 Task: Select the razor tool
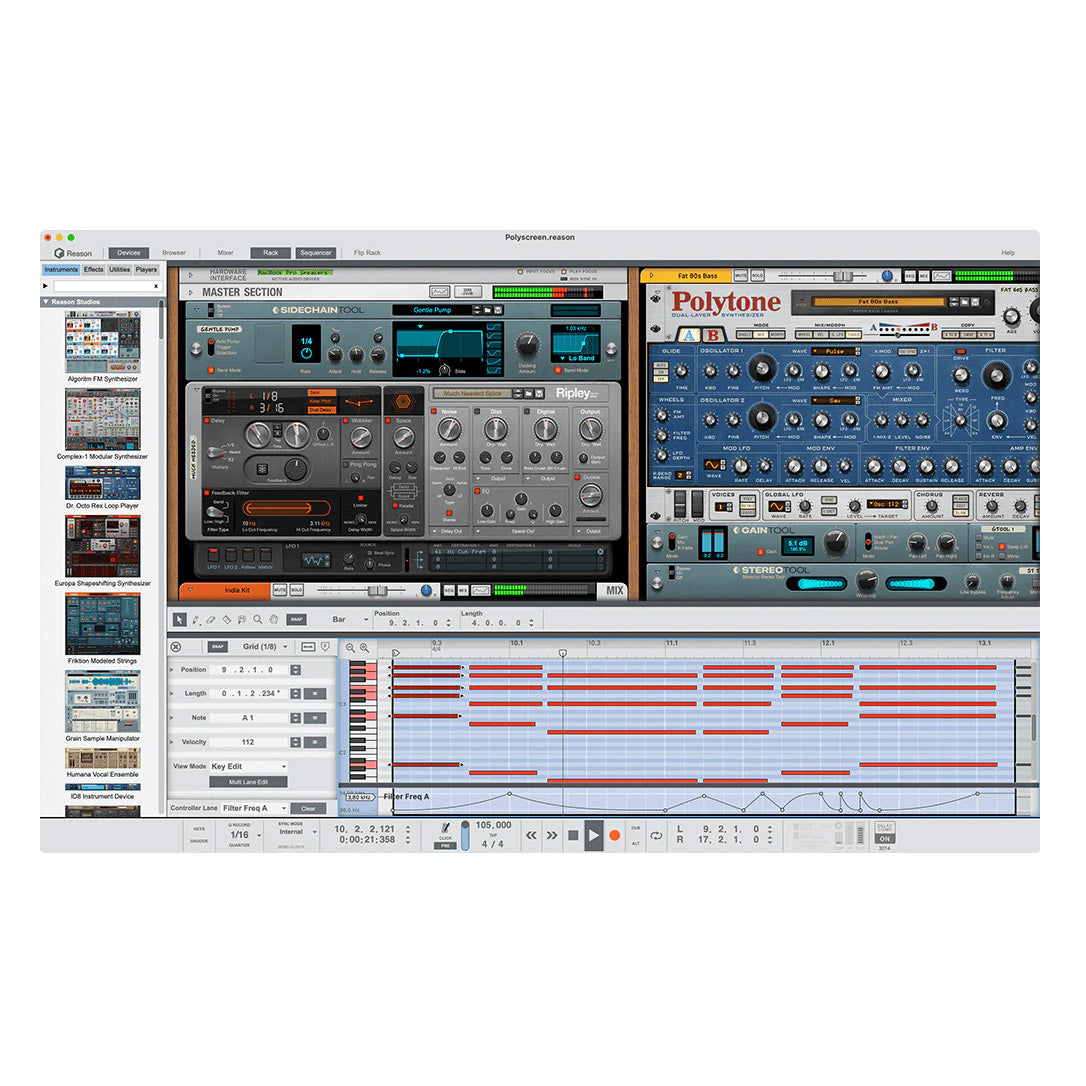(x=226, y=620)
